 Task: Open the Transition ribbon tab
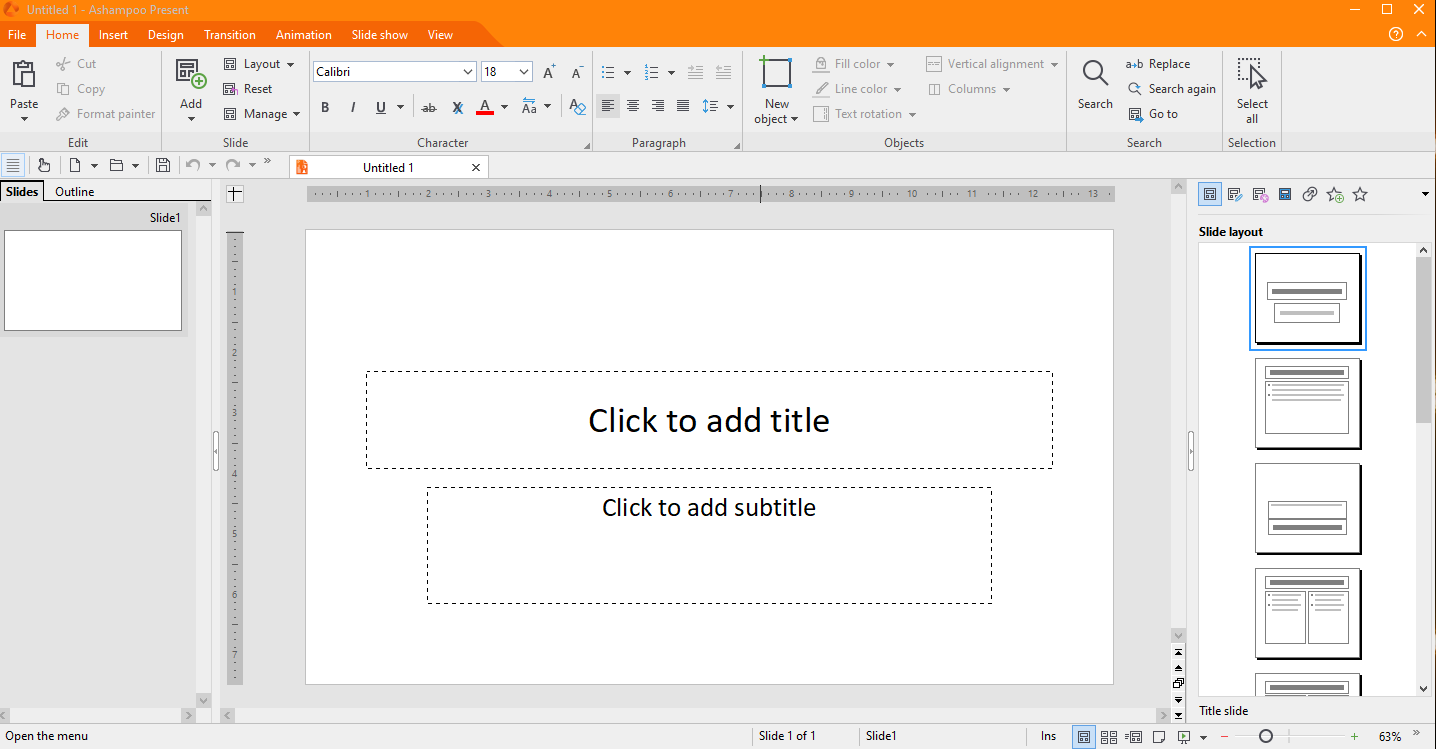point(229,35)
